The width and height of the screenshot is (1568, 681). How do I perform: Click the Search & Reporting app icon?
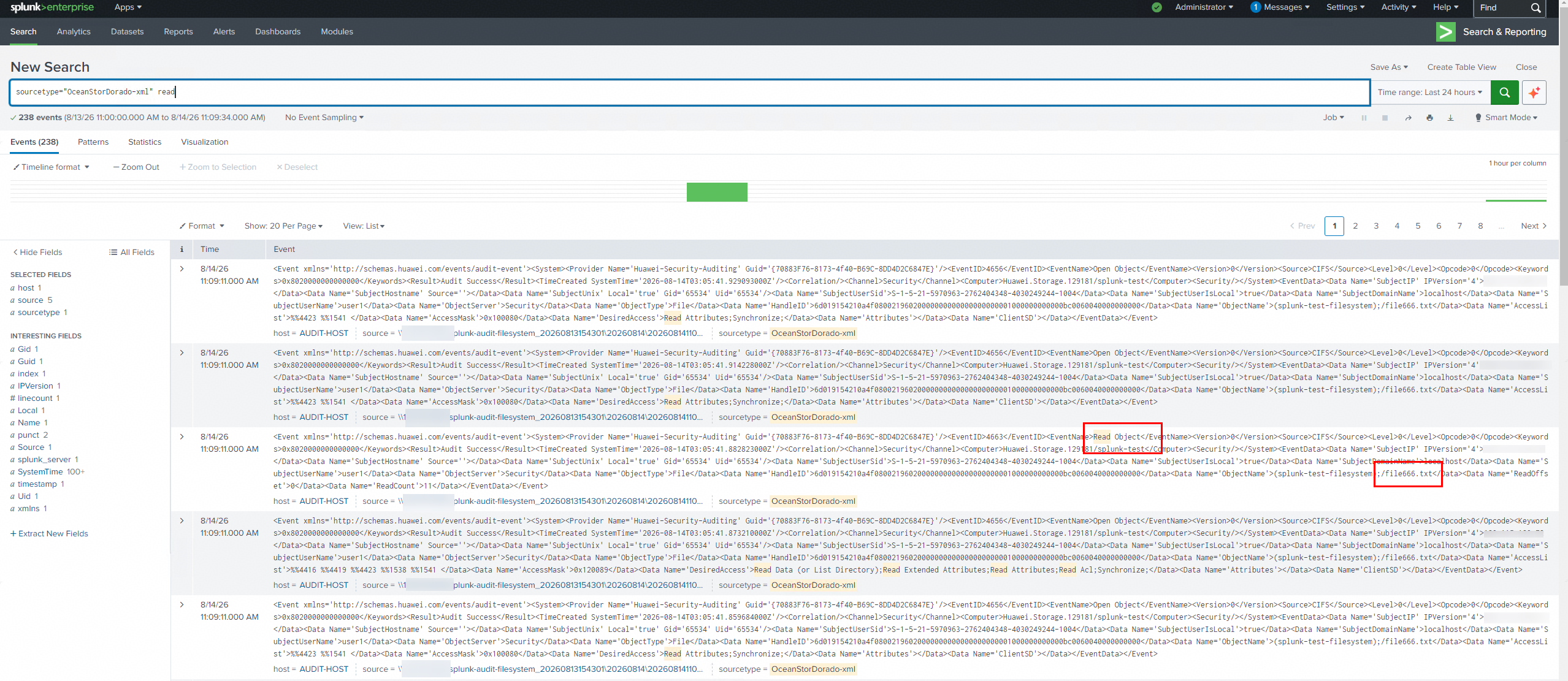[x=1445, y=32]
